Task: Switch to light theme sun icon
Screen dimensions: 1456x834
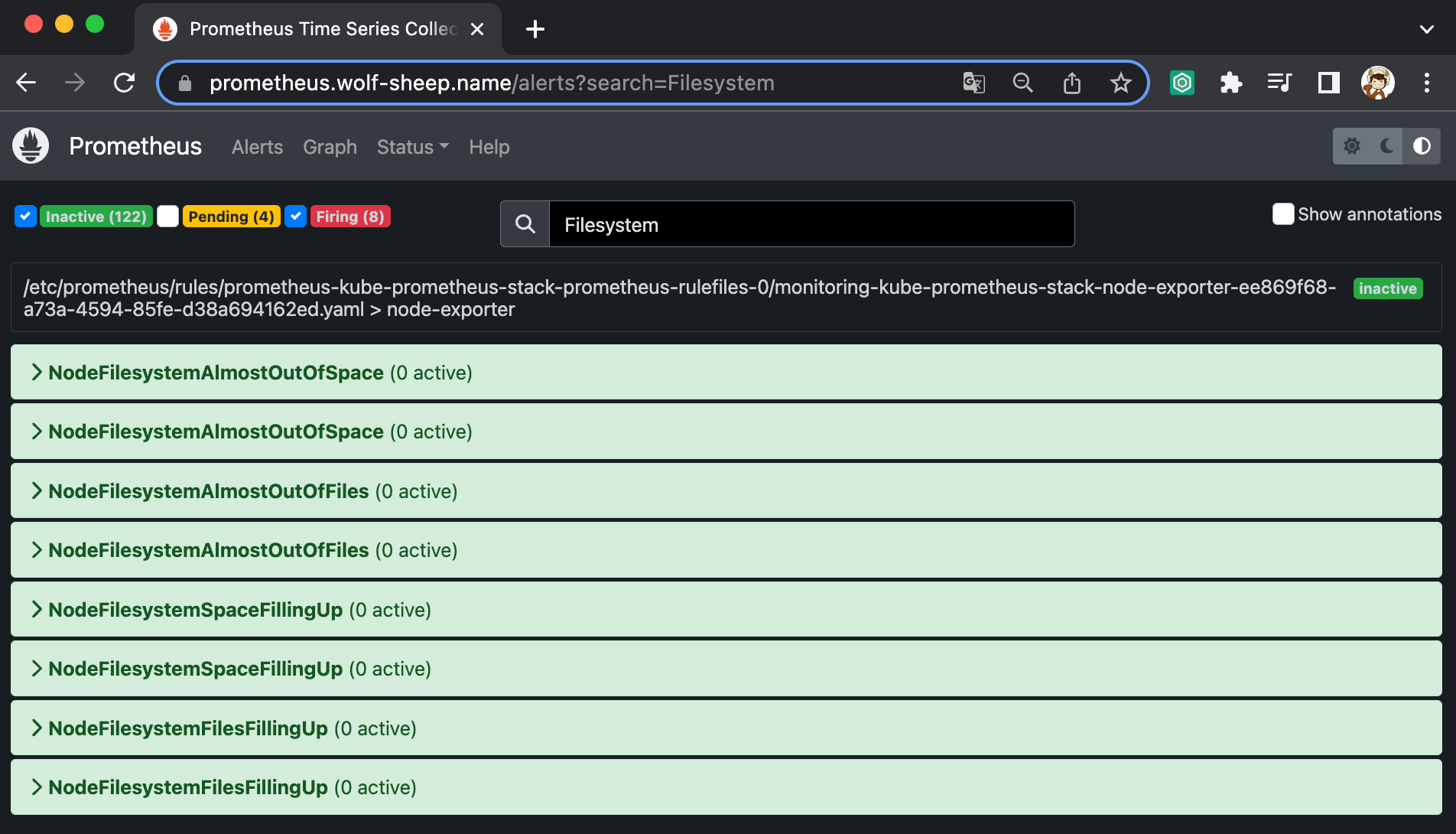Action: [x=1352, y=146]
